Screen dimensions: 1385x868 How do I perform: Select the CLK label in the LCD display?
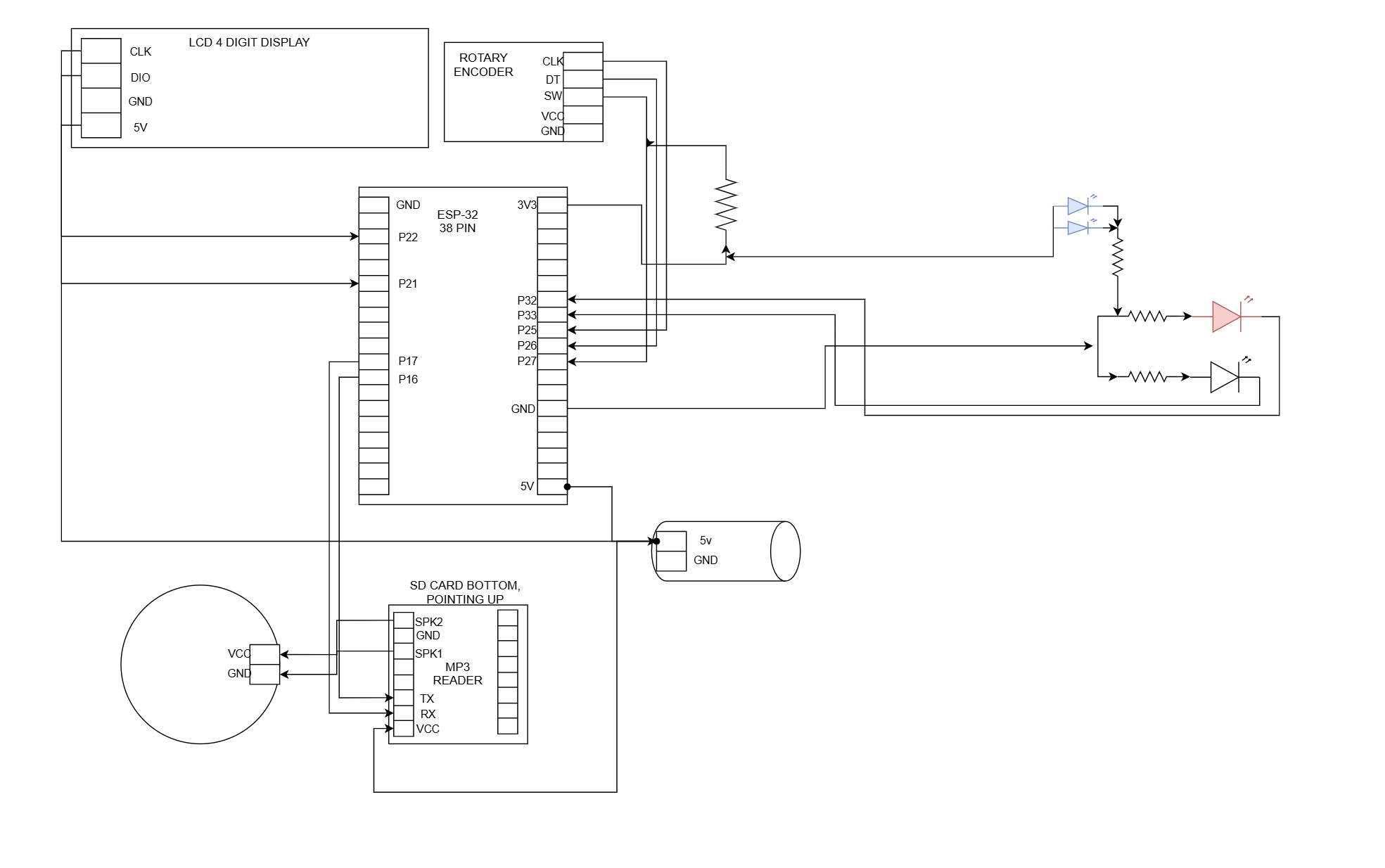(141, 51)
